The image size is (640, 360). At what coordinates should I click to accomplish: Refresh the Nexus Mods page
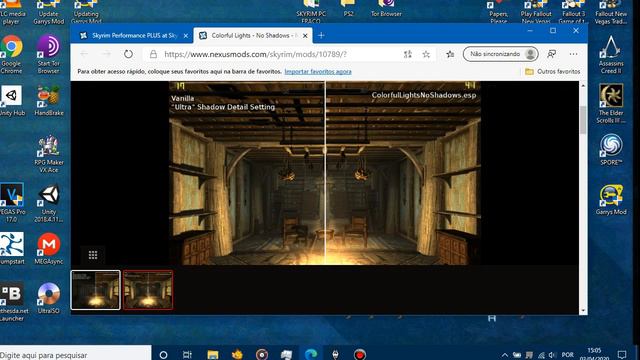click(x=128, y=54)
